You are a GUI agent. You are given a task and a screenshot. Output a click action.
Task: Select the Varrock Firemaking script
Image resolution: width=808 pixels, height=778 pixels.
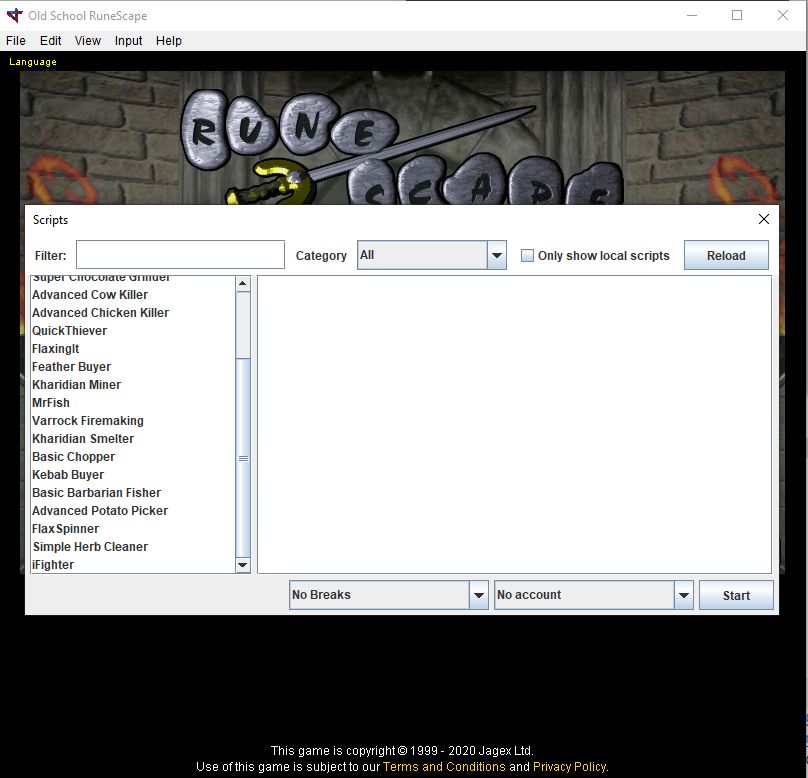point(87,420)
